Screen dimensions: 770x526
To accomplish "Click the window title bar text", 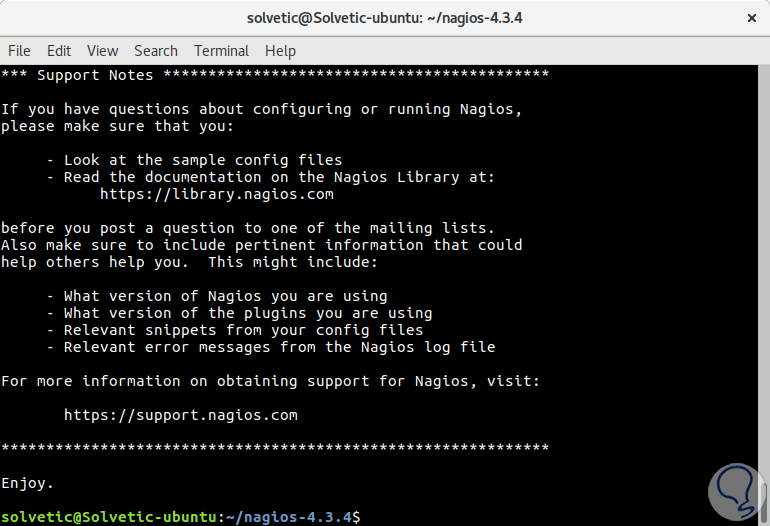I will point(385,18).
